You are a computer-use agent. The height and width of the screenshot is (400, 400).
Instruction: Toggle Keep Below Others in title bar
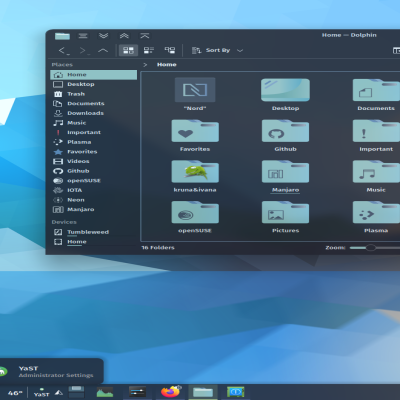click(x=104, y=36)
